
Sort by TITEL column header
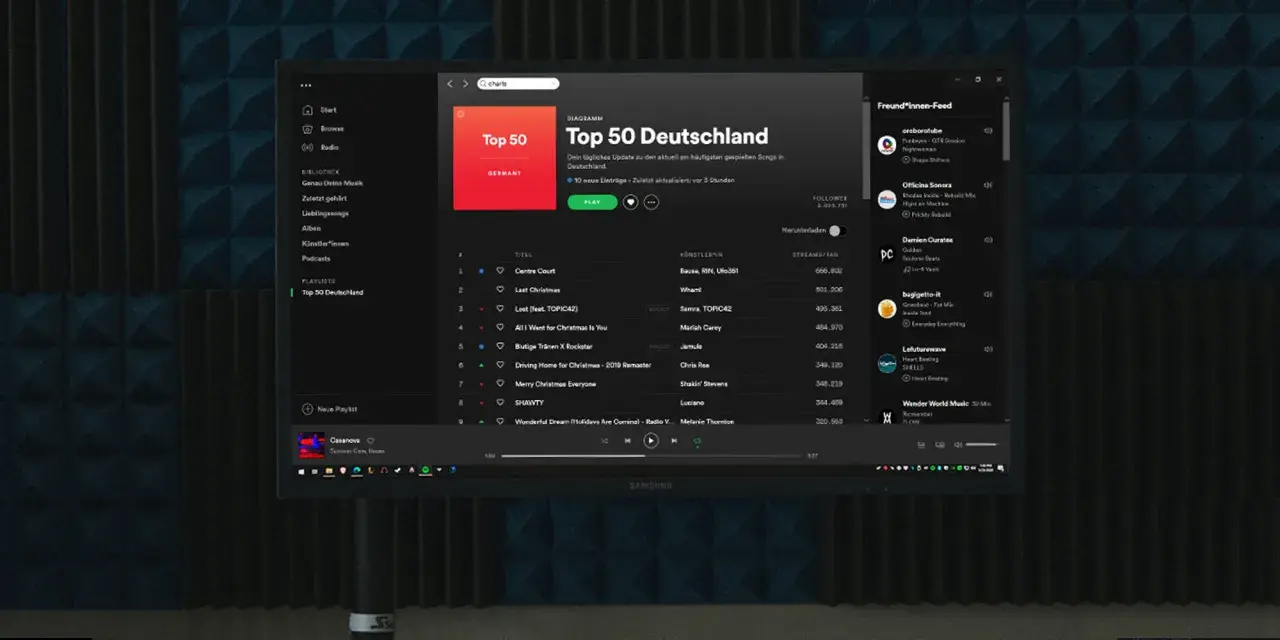pyautogui.click(x=523, y=254)
